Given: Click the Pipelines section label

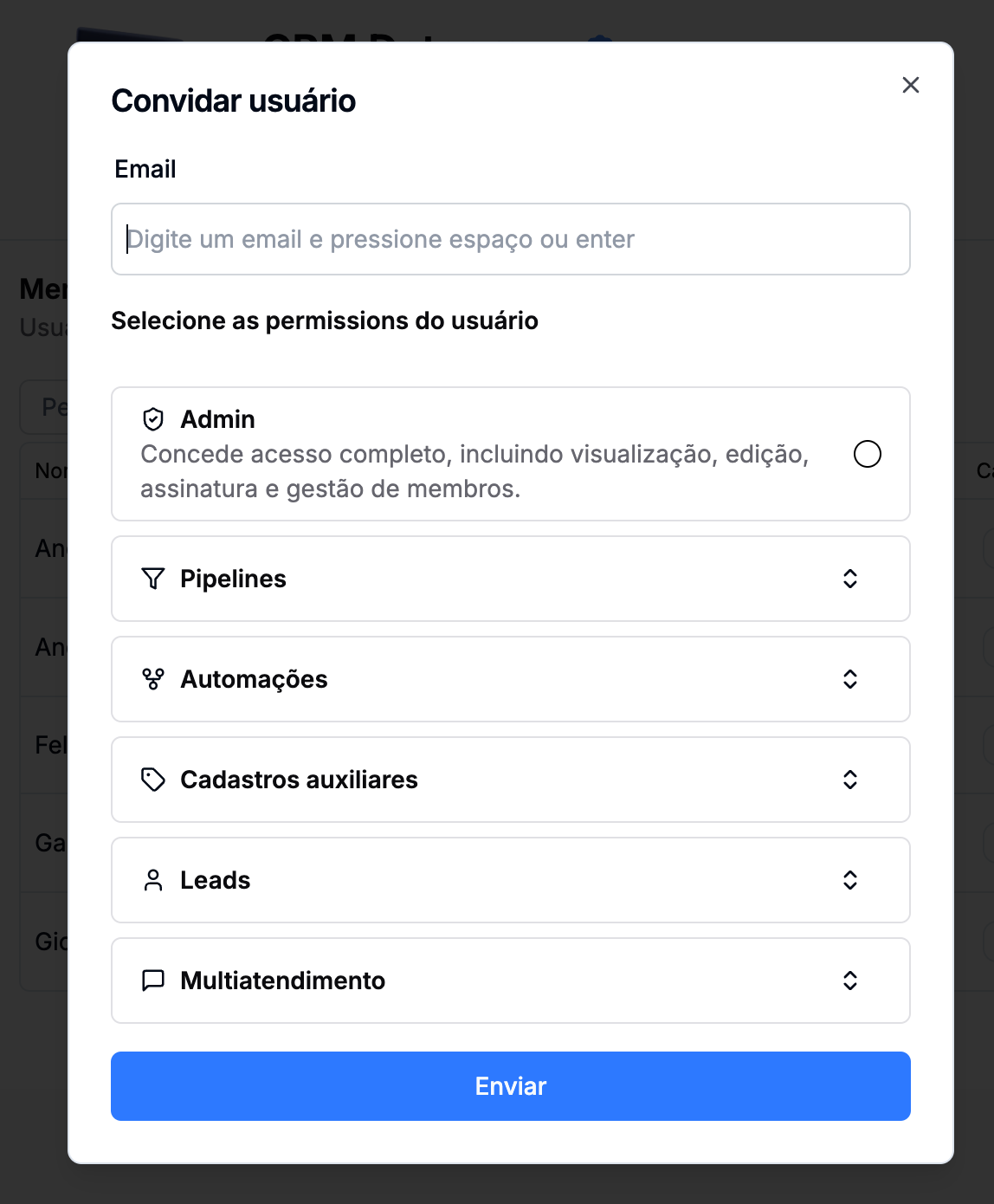Looking at the screenshot, I should coord(233,579).
